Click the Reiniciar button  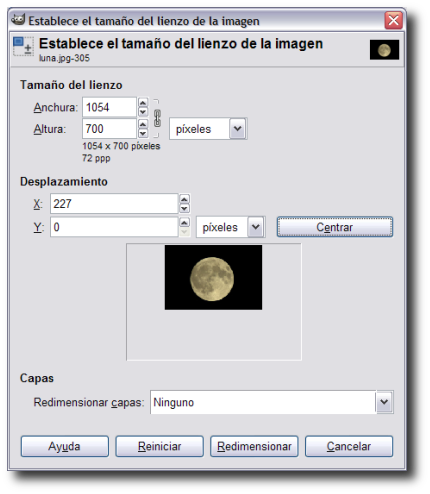point(159,446)
